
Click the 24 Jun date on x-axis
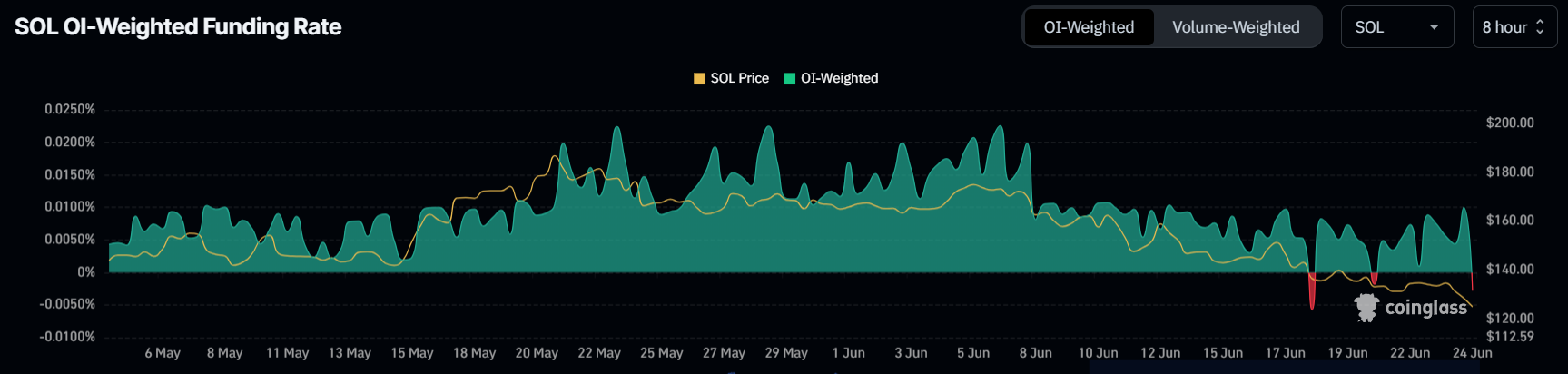tap(1472, 353)
